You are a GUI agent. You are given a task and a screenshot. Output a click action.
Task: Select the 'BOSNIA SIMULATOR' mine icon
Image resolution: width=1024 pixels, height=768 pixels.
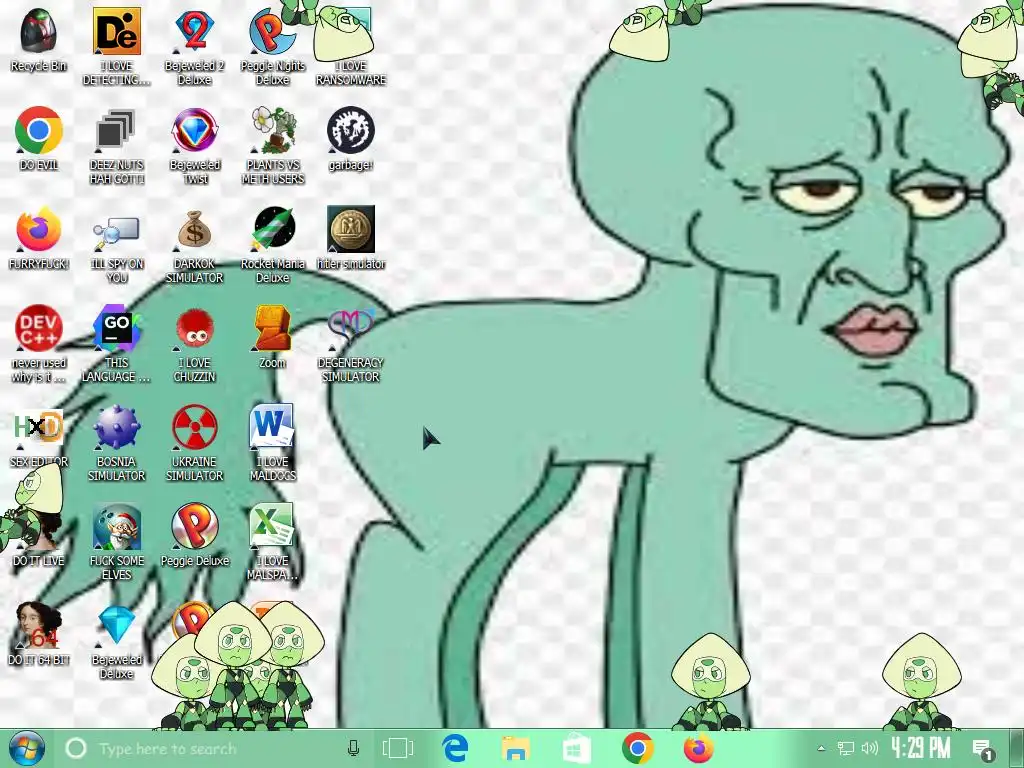tap(116, 428)
